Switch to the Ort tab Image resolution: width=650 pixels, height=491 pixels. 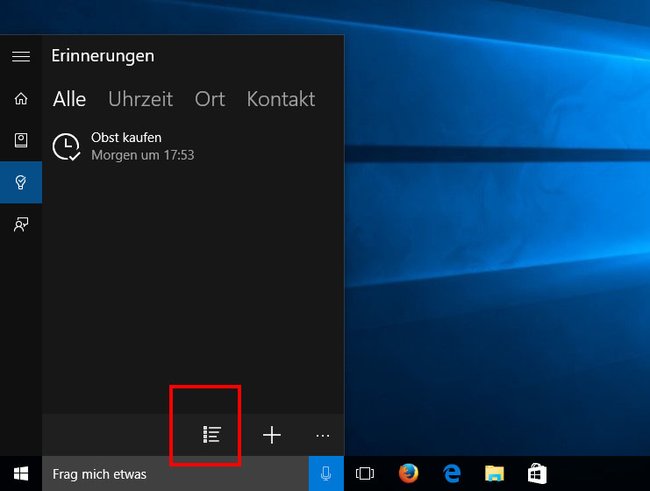tap(210, 99)
